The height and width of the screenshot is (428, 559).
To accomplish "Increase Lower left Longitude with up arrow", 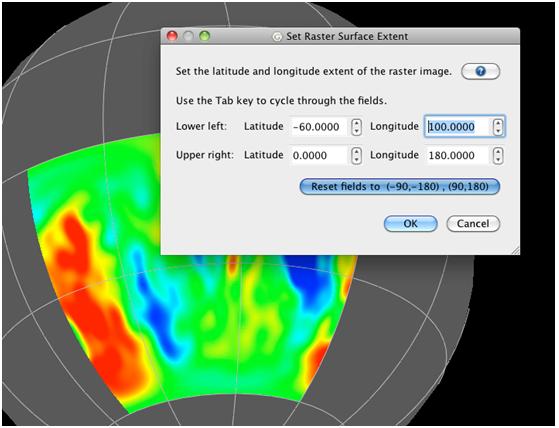I will click(x=498, y=123).
